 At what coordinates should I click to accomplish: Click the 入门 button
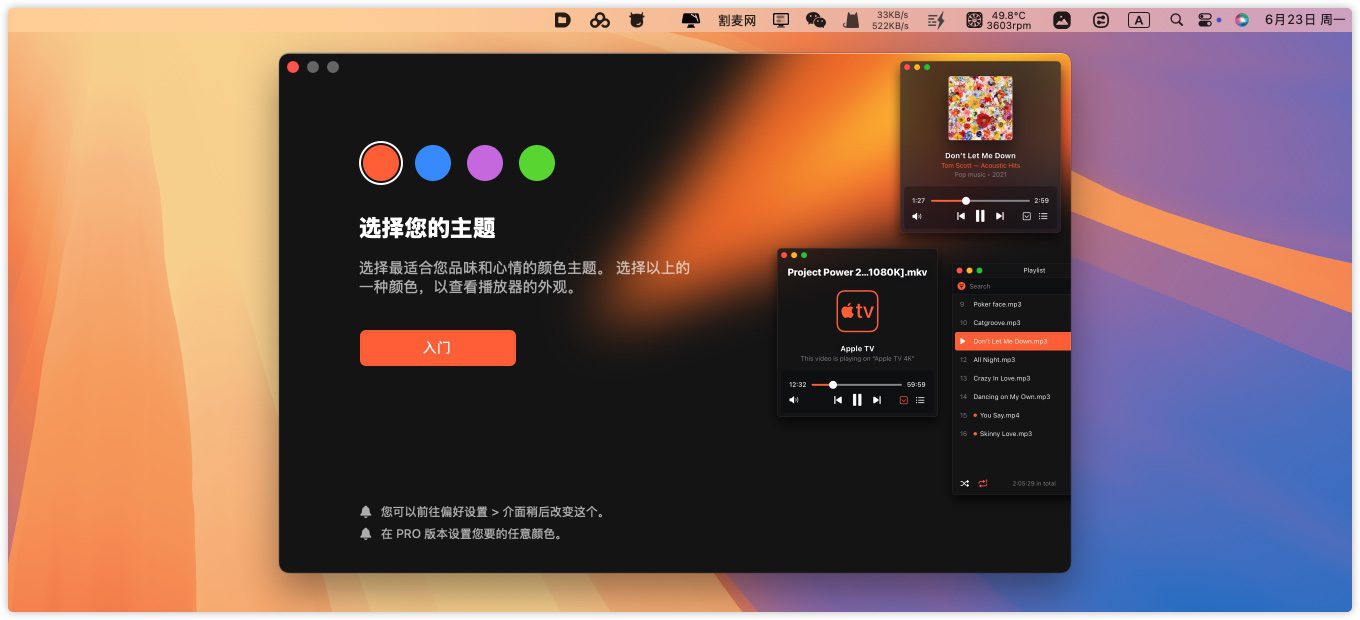click(437, 348)
